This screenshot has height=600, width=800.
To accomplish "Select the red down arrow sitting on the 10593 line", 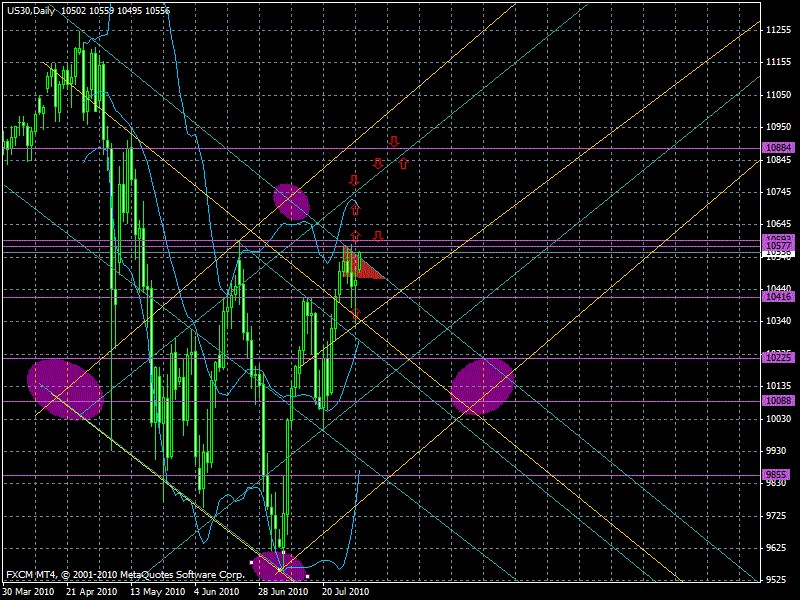I will pos(378,236).
